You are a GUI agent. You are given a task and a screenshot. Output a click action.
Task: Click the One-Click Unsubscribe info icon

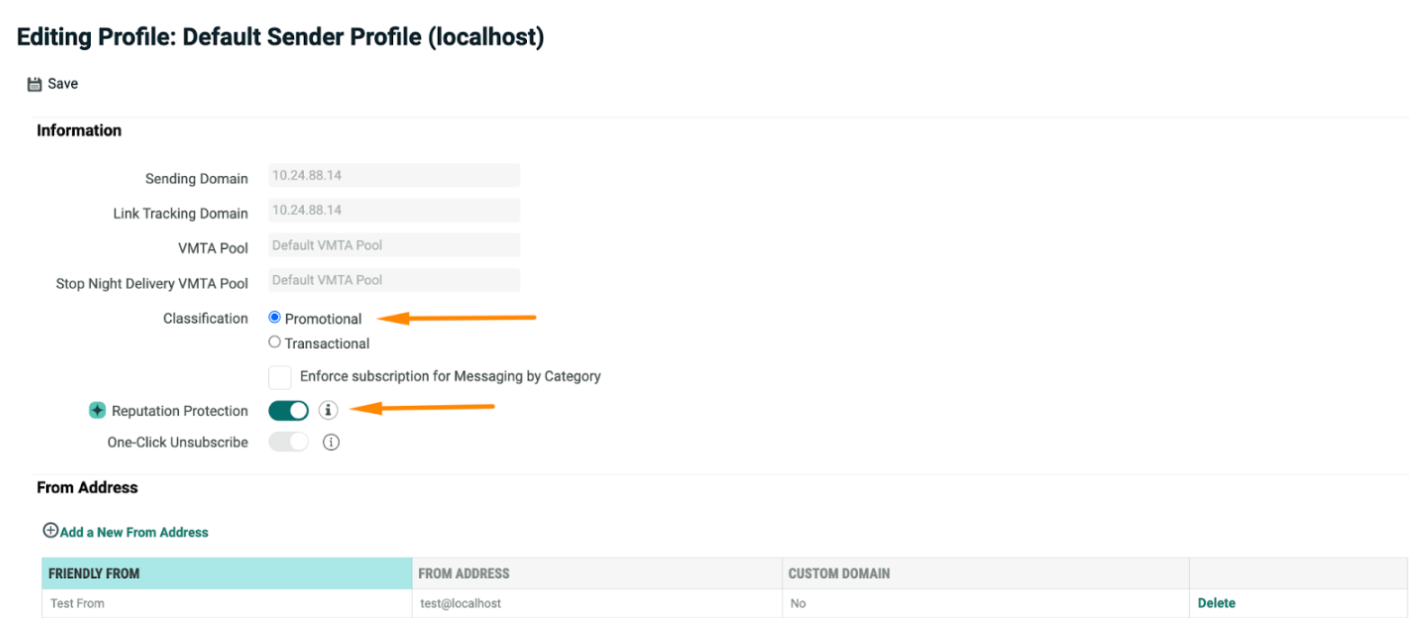click(331, 442)
